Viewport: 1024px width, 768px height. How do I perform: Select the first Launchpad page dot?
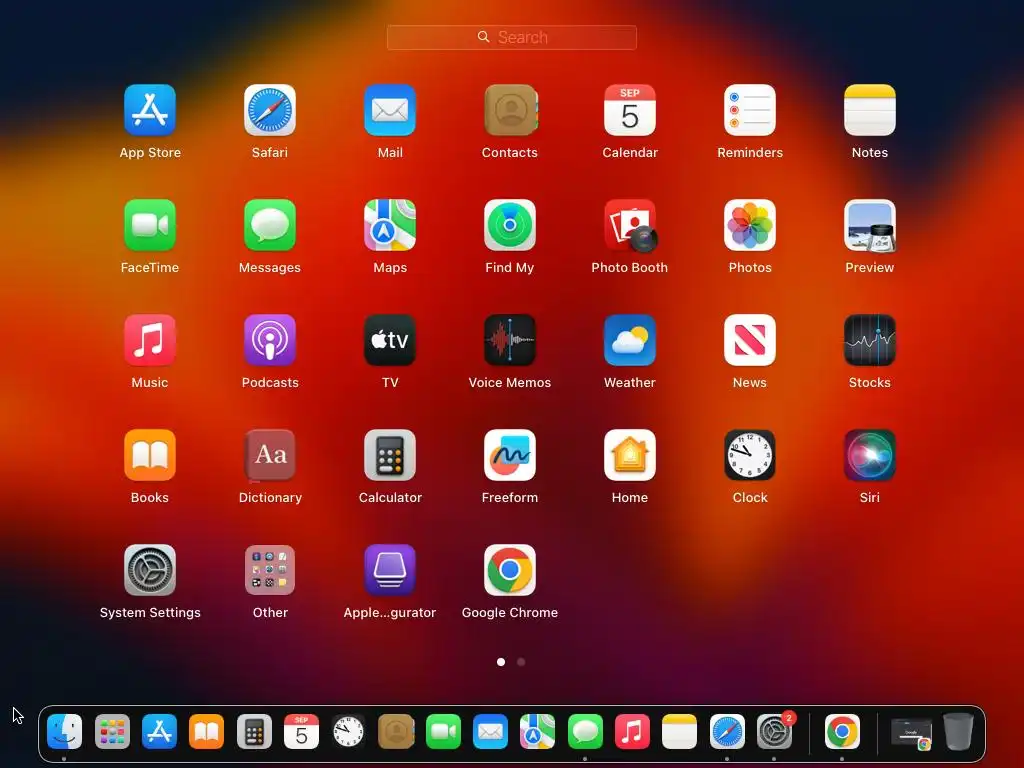(501, 662)
